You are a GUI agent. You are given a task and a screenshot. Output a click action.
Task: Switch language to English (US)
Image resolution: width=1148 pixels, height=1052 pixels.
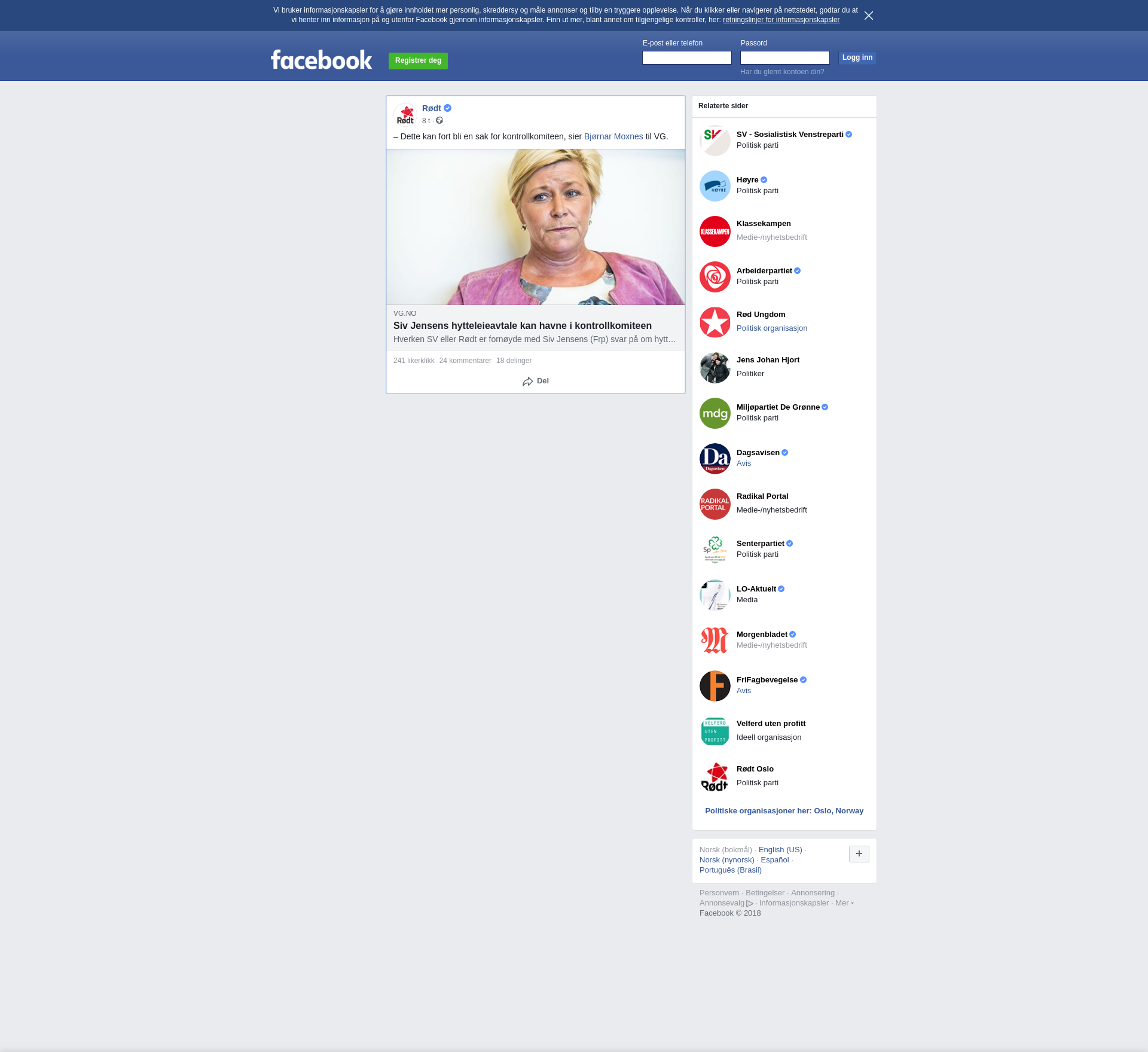point(780,850)
